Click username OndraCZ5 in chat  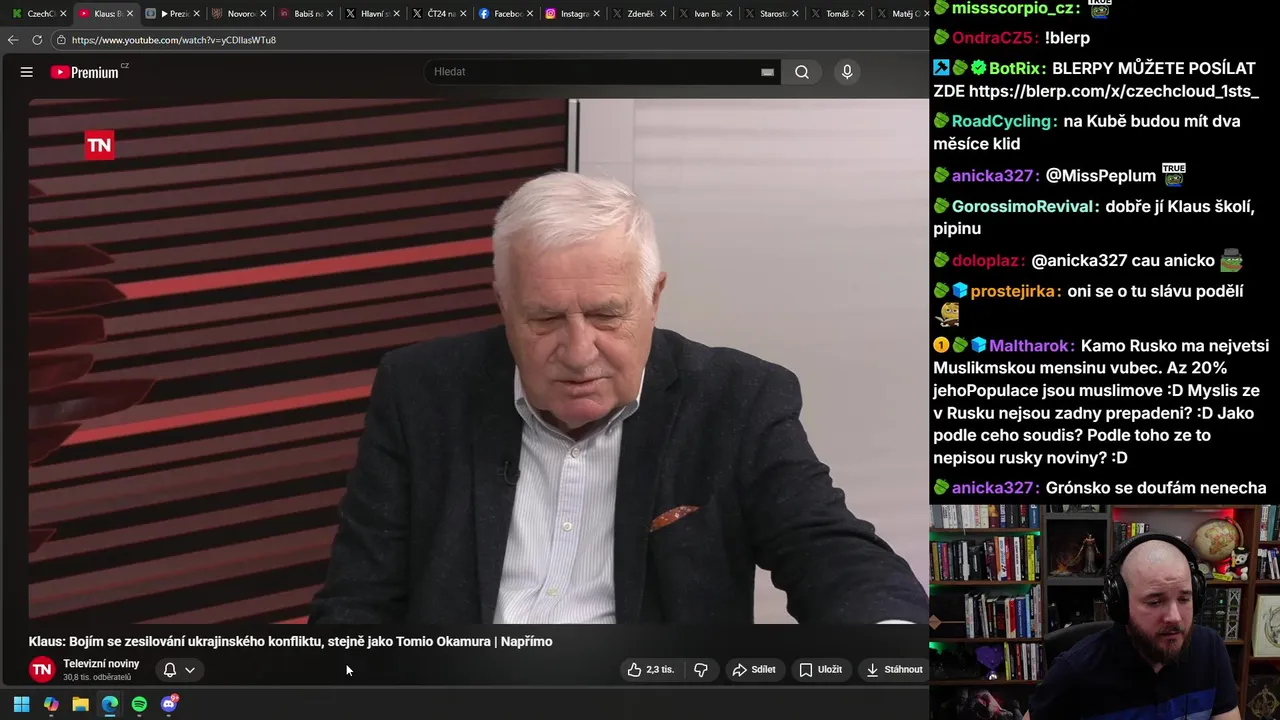(x=995, y=38)
